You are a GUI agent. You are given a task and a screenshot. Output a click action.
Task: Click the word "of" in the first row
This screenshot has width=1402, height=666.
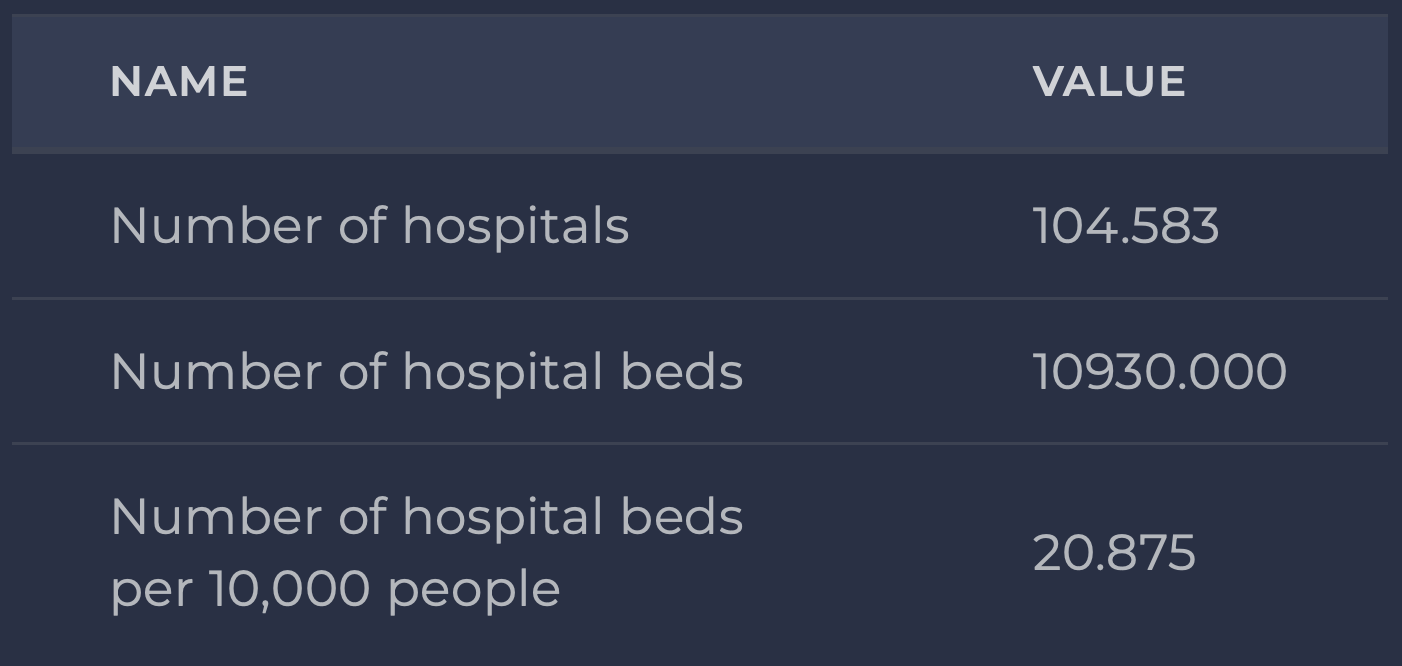362,226
